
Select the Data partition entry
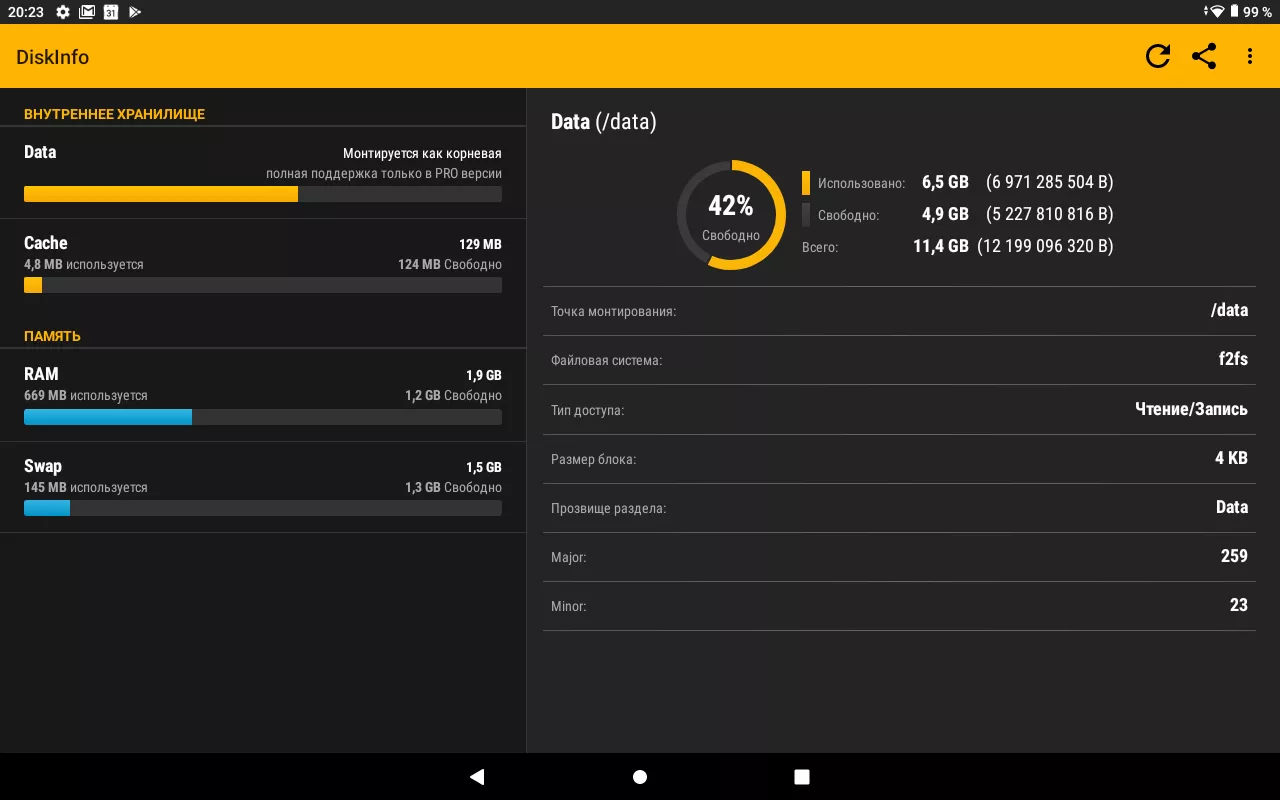coord(263,173)
